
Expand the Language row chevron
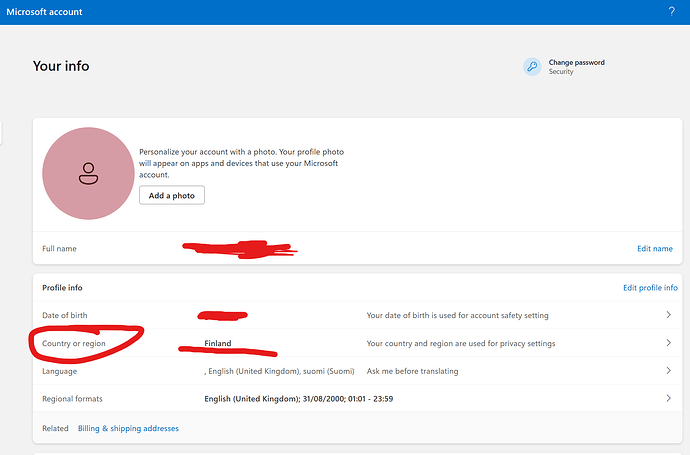pyautogui.click(x=668, y=371)
